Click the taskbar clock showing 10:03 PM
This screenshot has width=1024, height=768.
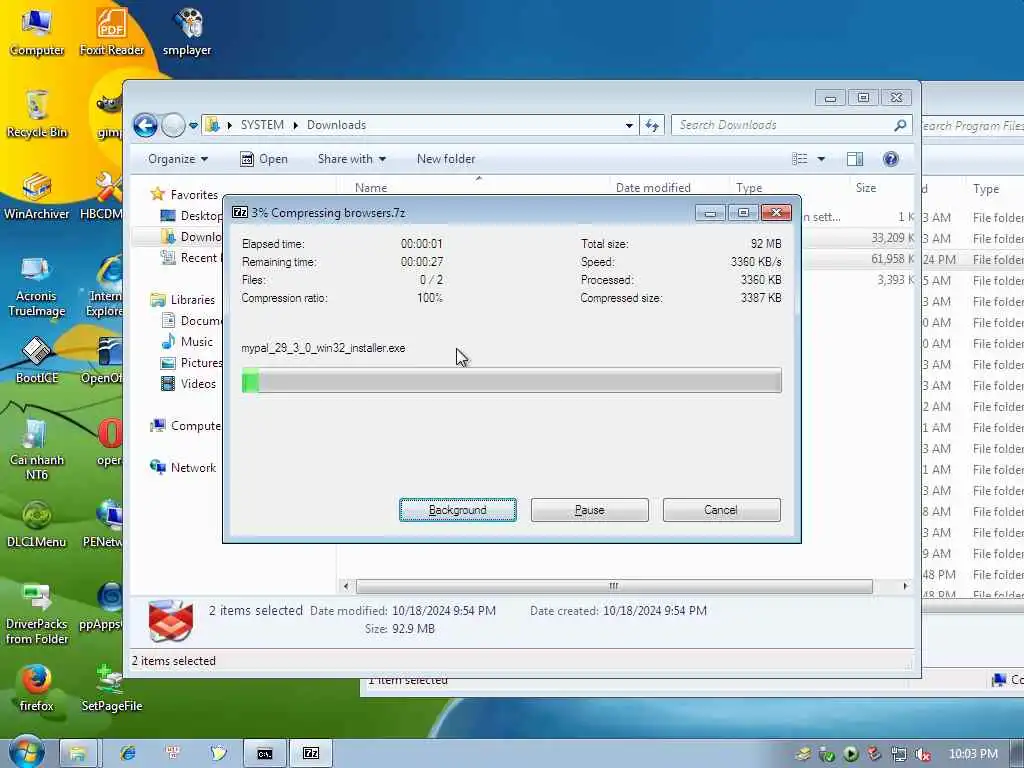(973, 754)
